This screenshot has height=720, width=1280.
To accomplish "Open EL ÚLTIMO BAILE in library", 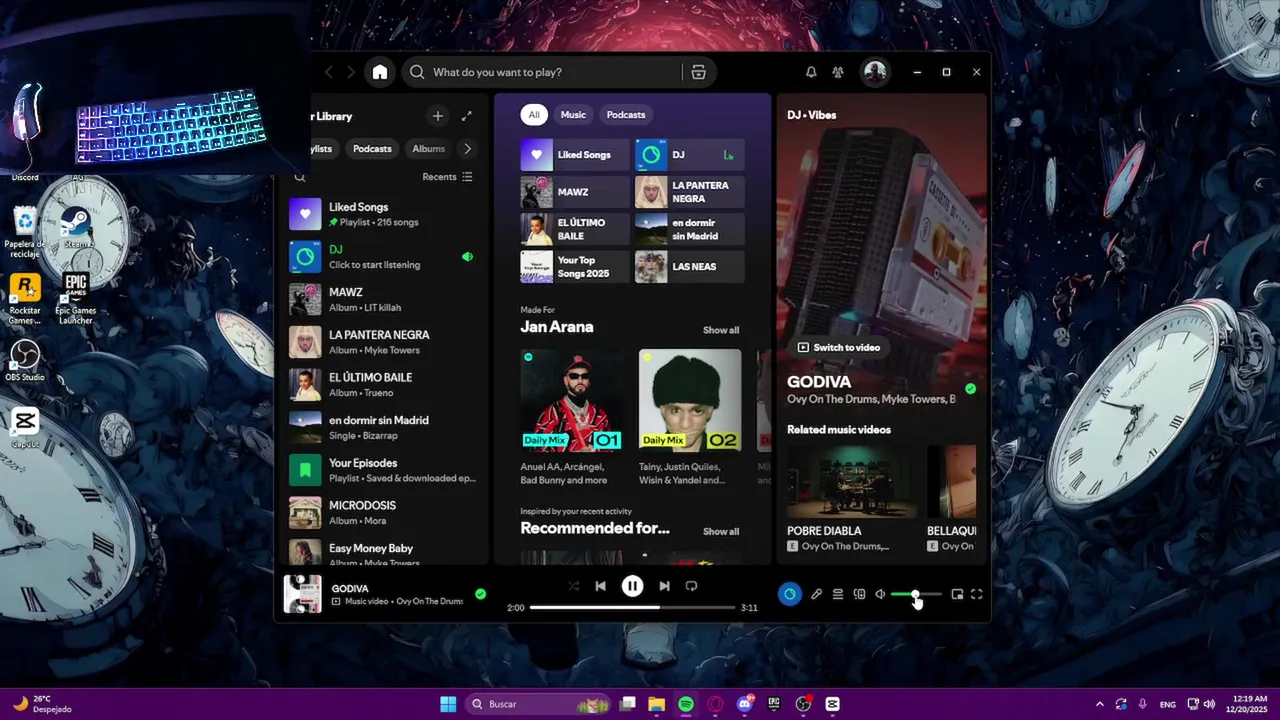I will [384, 385].
